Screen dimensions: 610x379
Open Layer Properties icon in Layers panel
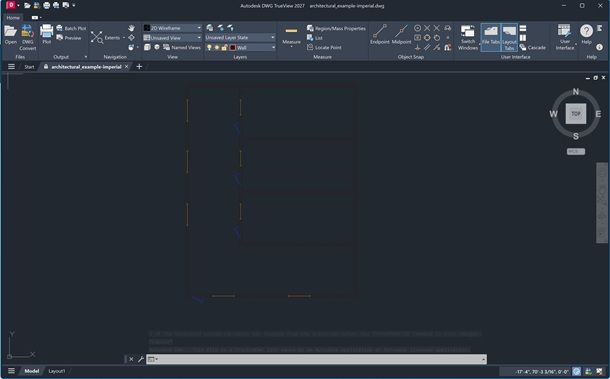(210, 28)
